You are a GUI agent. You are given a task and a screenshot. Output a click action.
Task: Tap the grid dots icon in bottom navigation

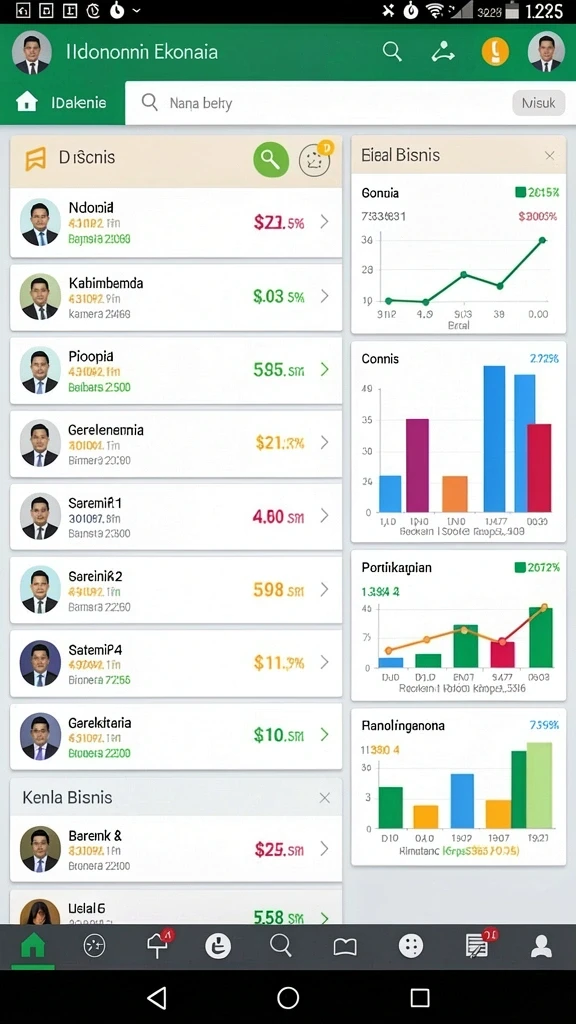point(411,946)
